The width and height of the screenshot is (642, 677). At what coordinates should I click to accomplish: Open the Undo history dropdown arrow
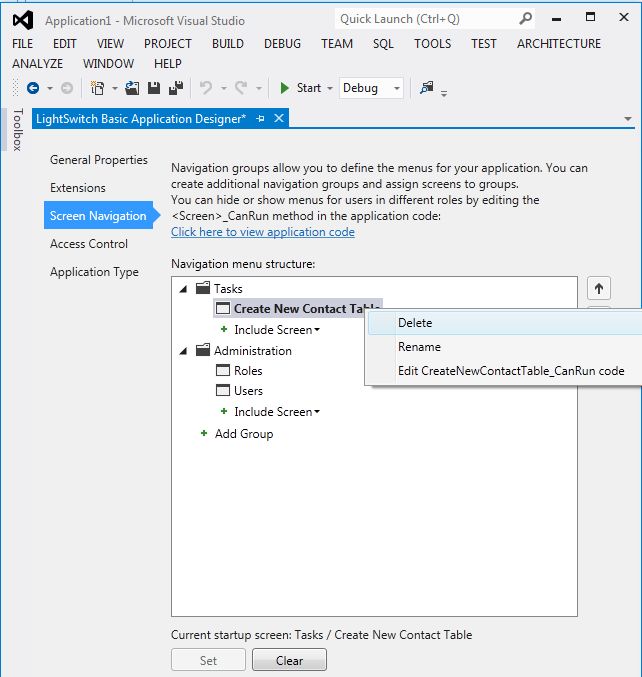tap(224, 89)
